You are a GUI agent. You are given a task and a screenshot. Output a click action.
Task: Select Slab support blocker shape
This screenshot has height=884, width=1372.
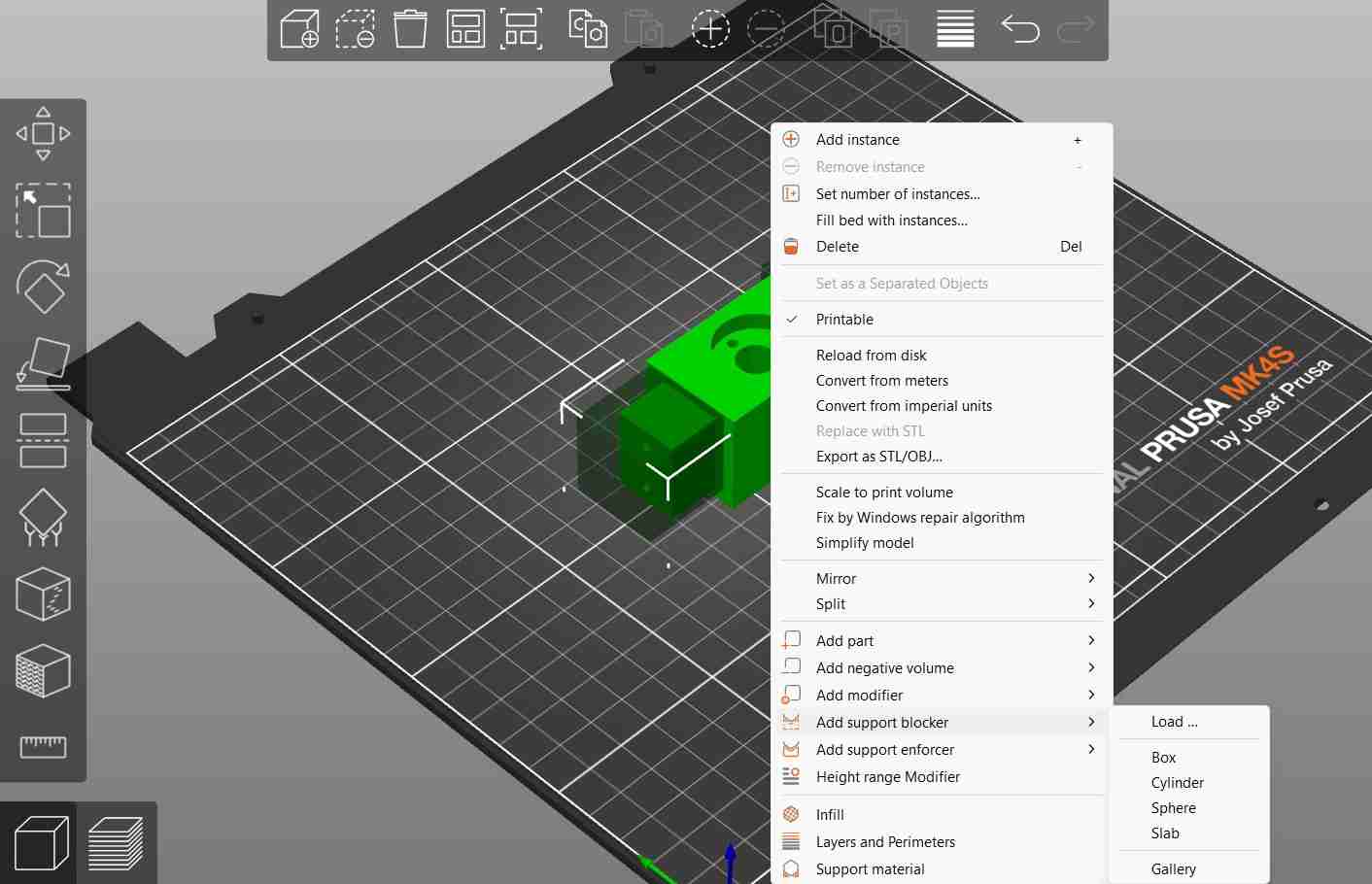(1189, 833)
